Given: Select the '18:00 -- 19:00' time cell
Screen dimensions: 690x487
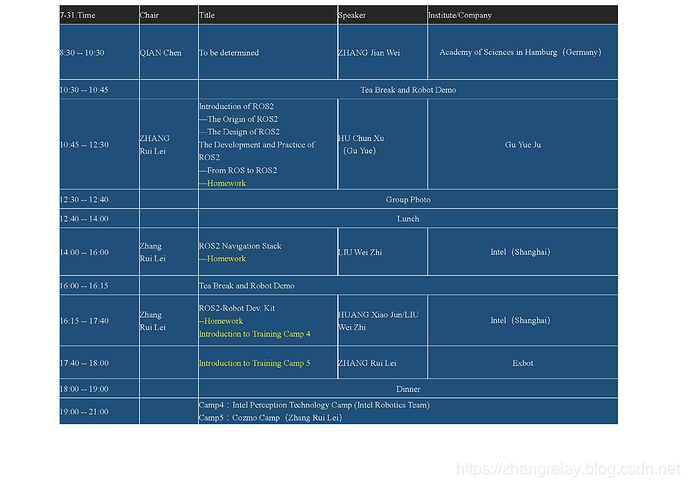Looking at the screenshot, I should pyautogui.click(x=99, y=389).
